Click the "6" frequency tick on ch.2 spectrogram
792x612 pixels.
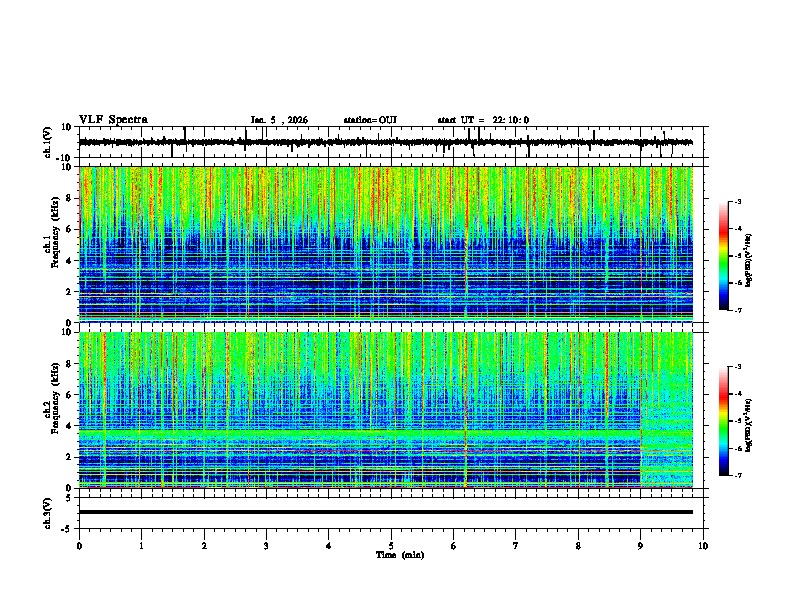pos(69,395)
